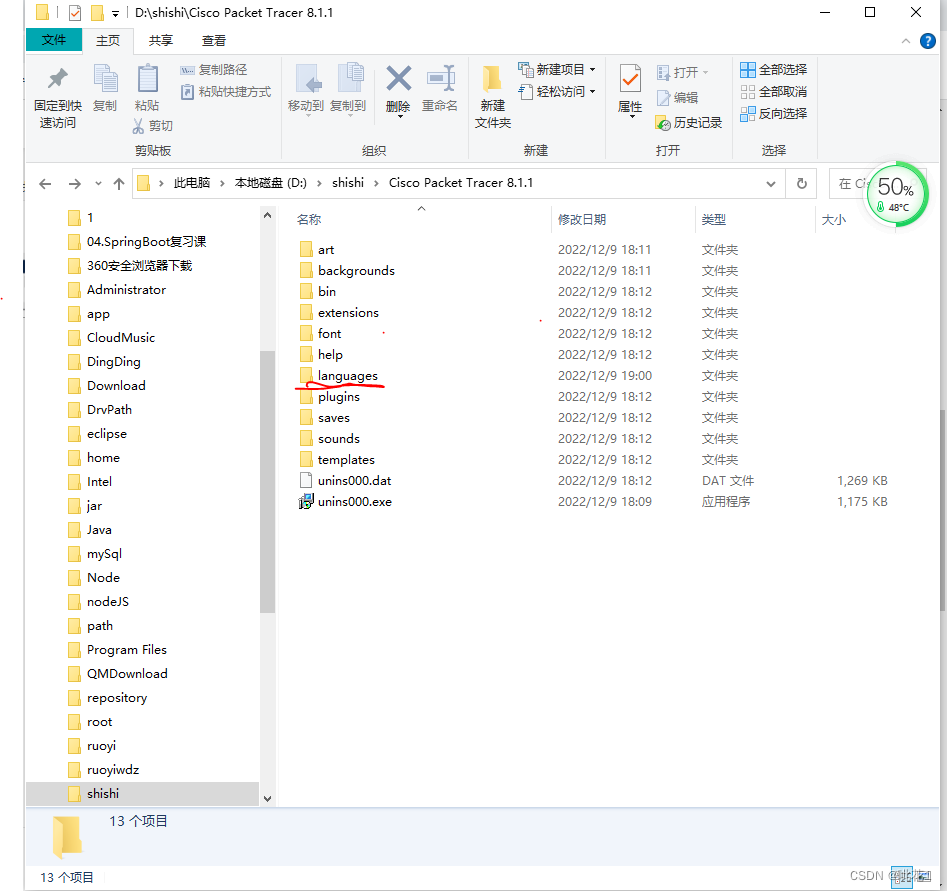
Task: Open New item (新建项目) dropdown
Action: click(557, 70)
